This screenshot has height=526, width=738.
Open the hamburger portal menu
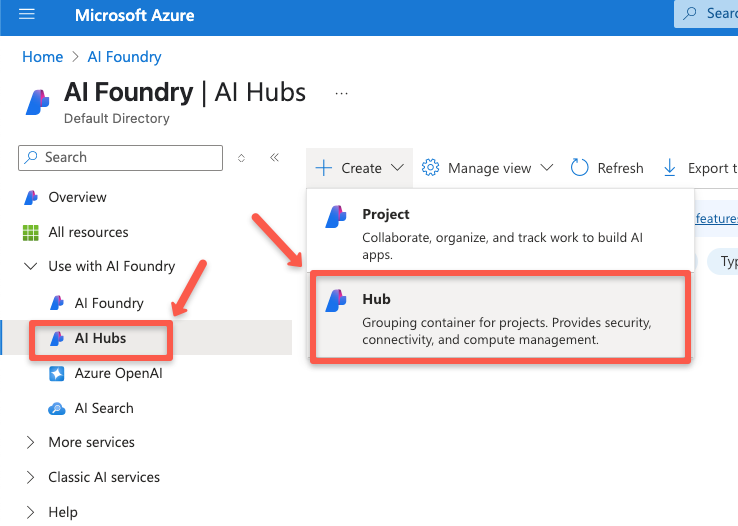[x=27, y=14]
